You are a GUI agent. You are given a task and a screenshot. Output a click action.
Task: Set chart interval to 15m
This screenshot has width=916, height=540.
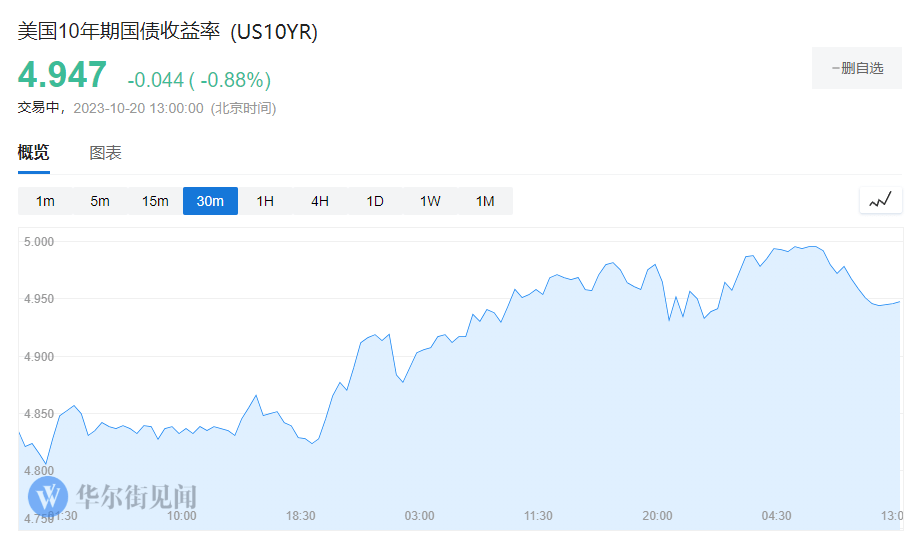155,201
